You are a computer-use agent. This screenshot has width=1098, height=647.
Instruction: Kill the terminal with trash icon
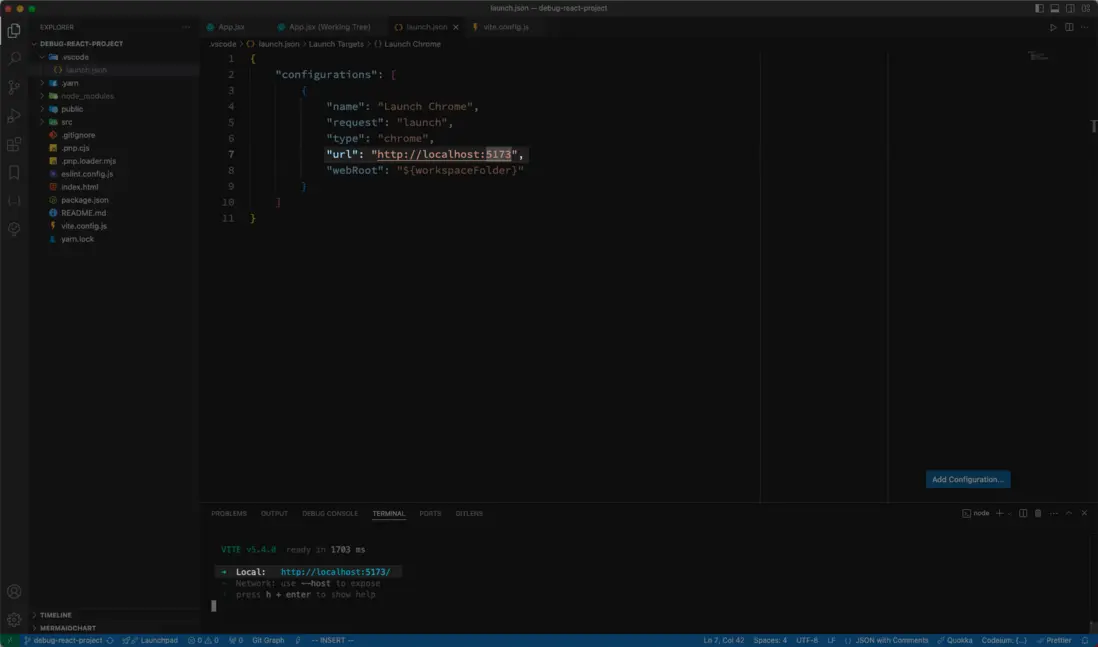click(x=1038, y=513)
